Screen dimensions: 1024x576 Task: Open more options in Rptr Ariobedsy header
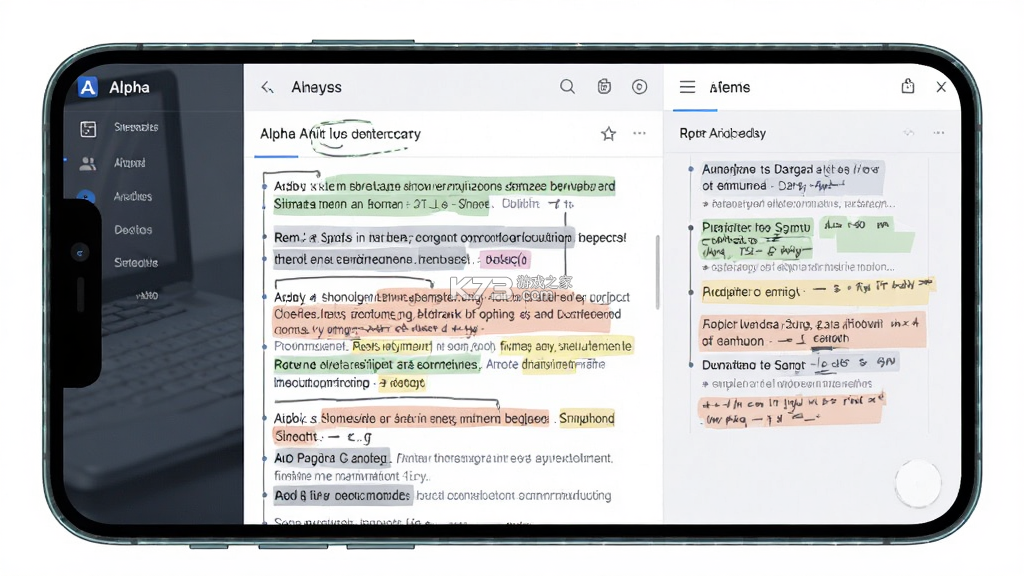938,133
